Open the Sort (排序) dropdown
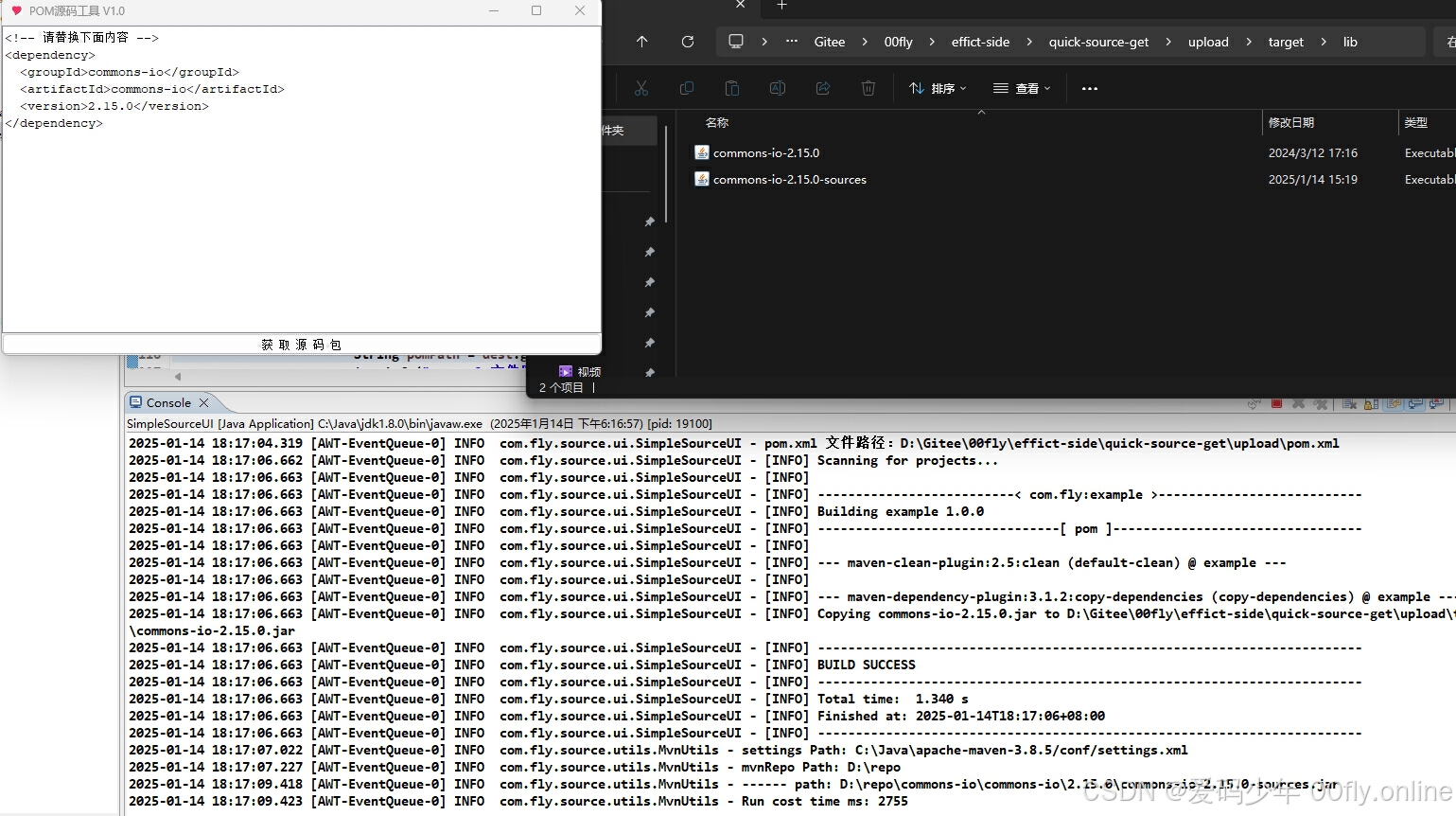Viewport: 1456px width, 816px height. tap(938, 88)
